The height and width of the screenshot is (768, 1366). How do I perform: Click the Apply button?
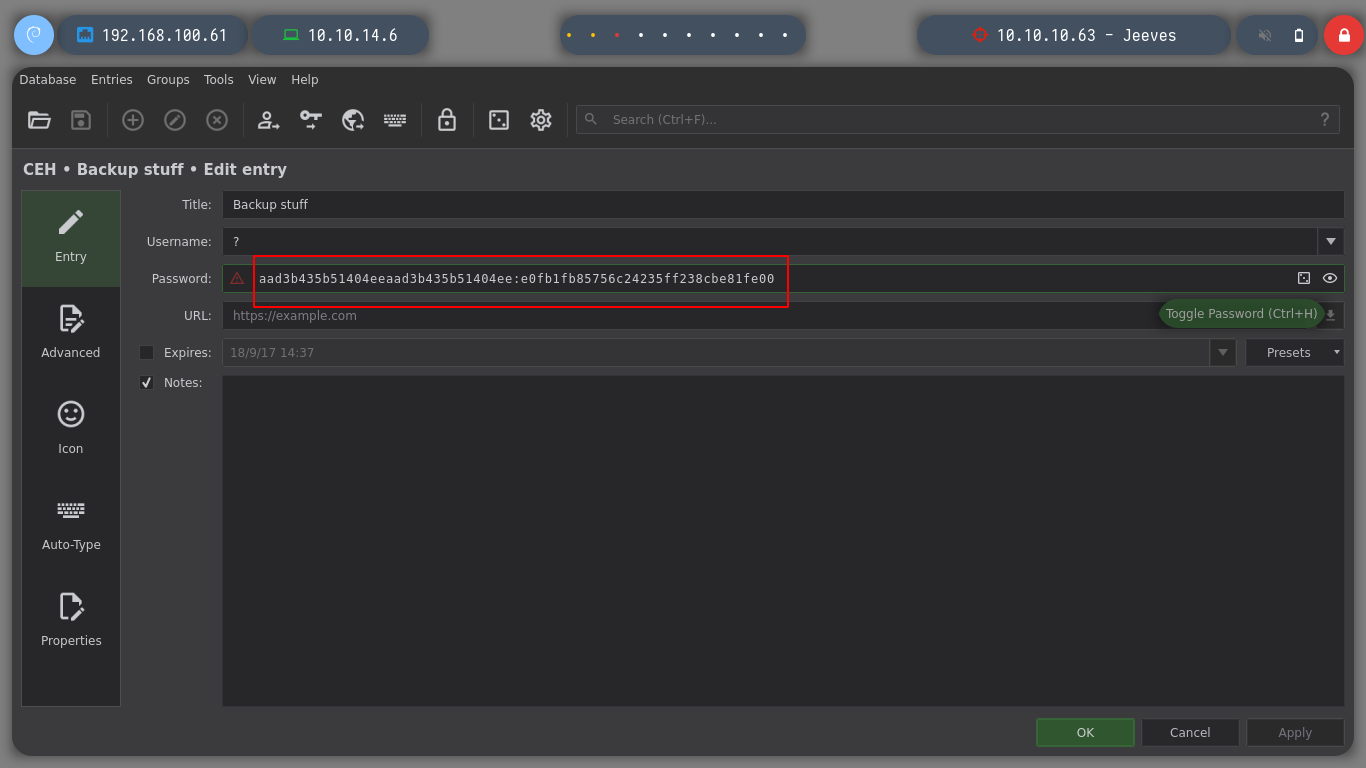point(1295,732)
